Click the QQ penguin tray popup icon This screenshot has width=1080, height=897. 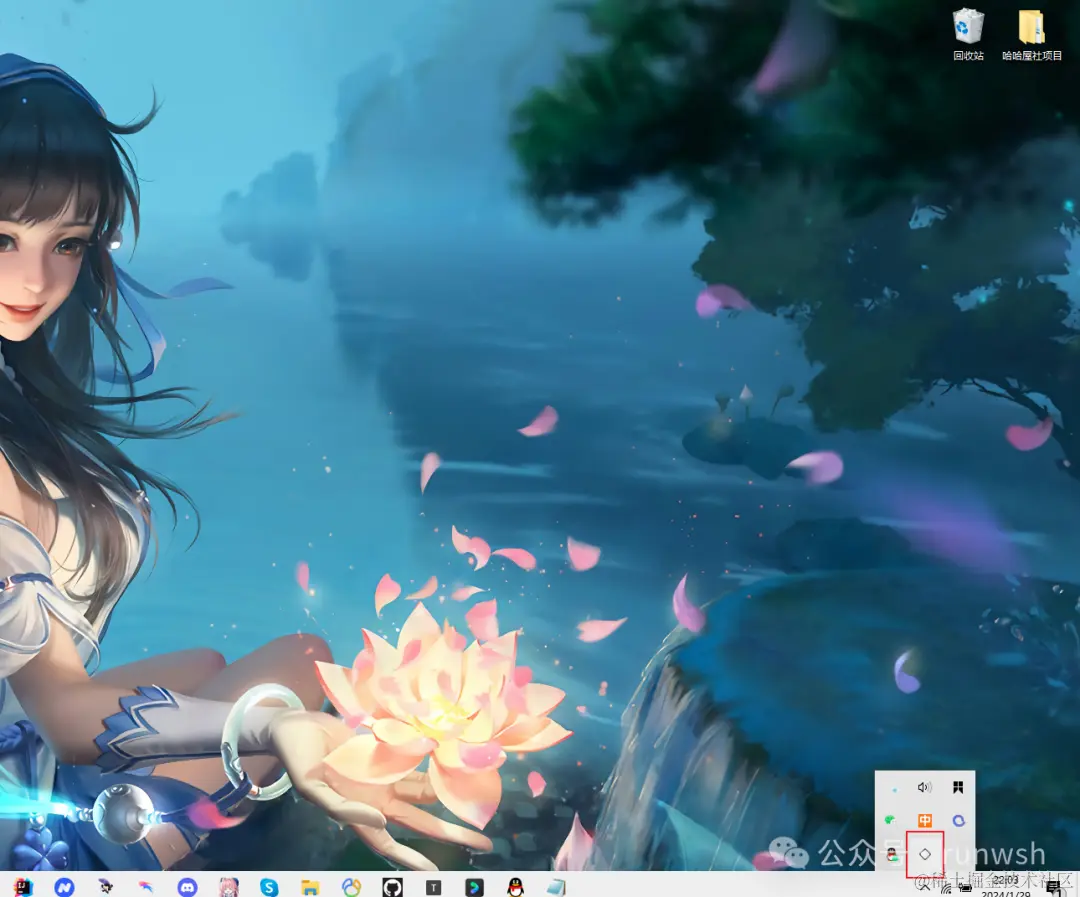(x=892, y=854)
